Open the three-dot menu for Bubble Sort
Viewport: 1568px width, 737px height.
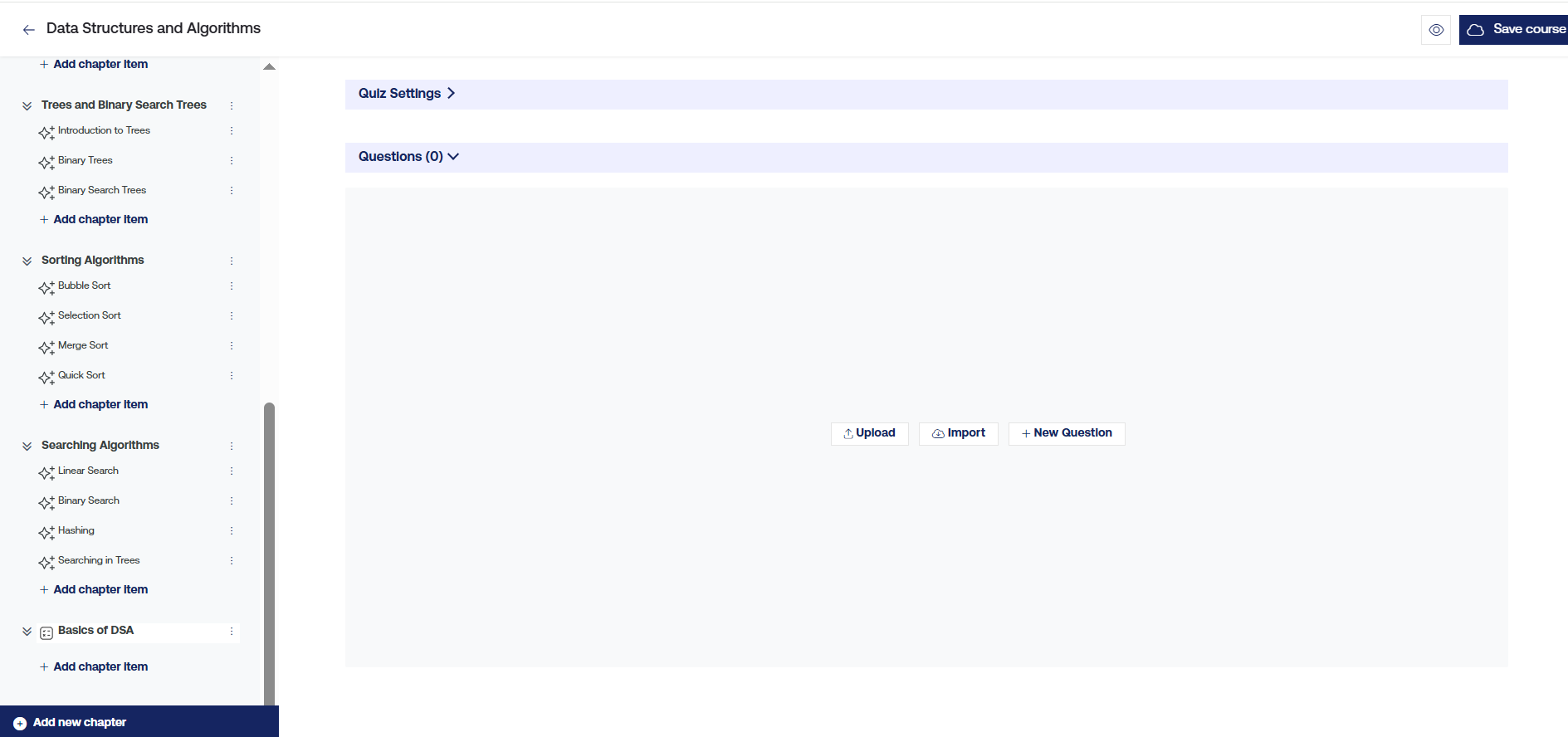coord(232,286)
